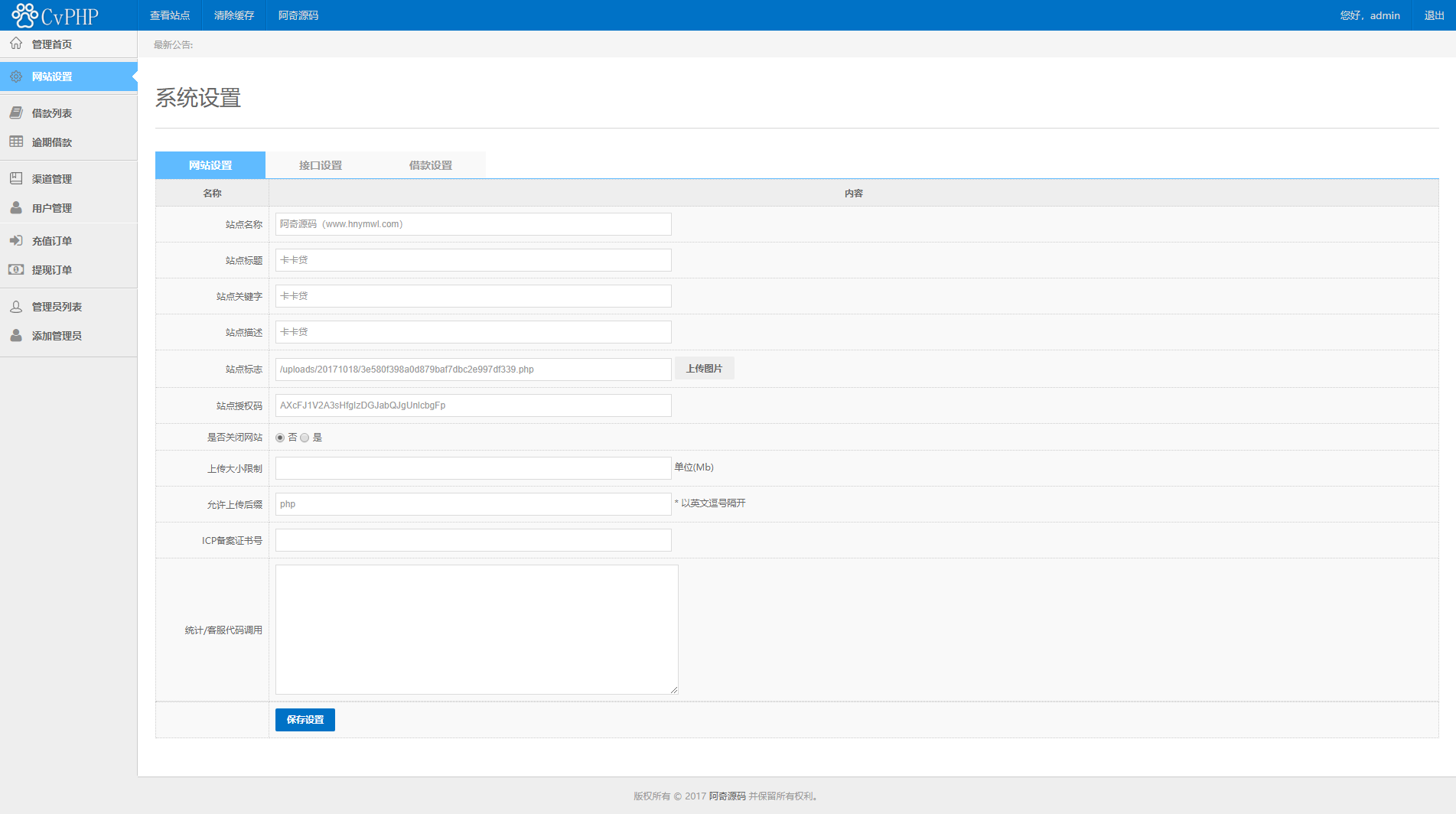Focus the 站点关键字 input field
The width and height of the screenshot is (1456, 814).
(x=474, y=296)
